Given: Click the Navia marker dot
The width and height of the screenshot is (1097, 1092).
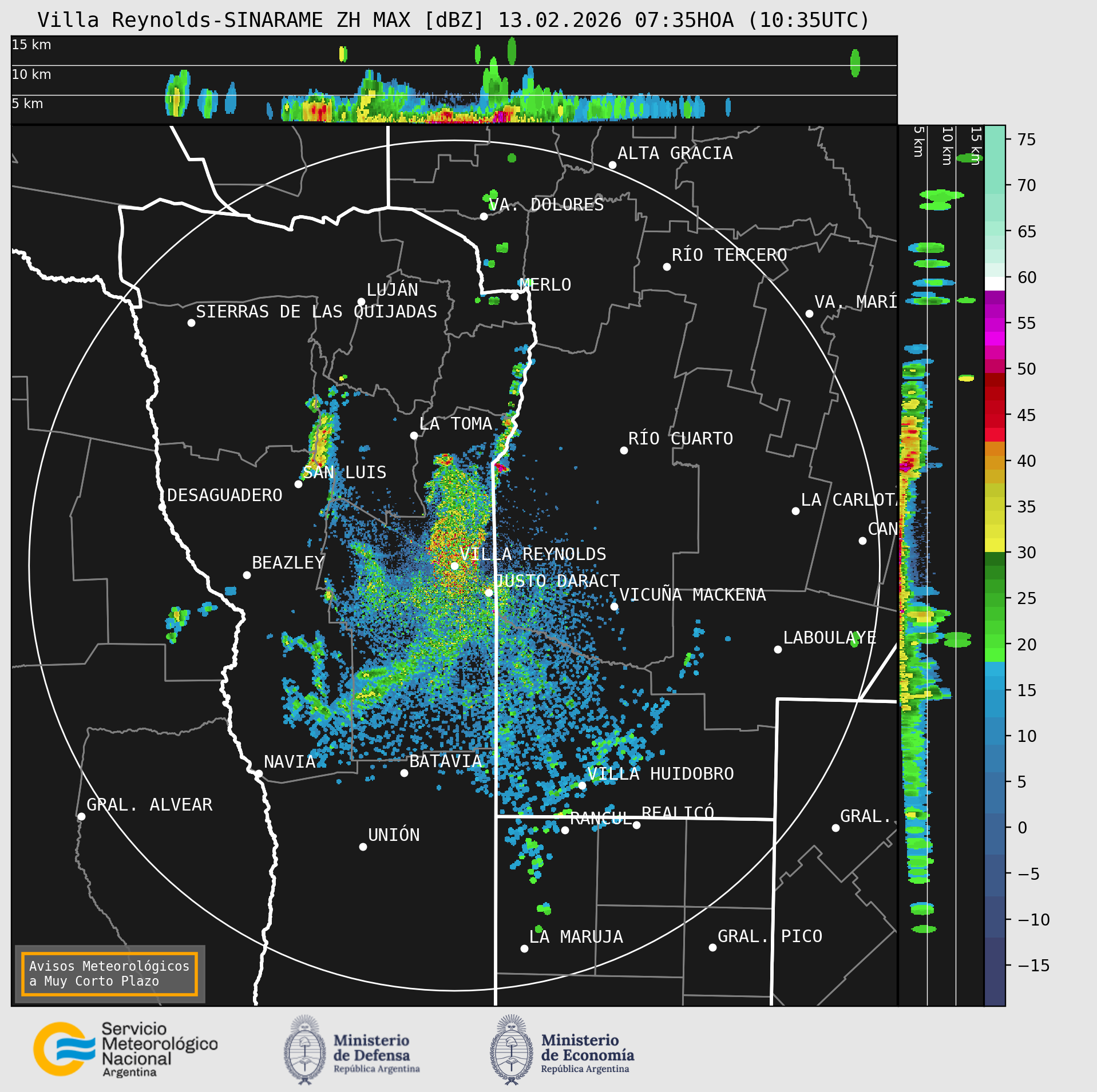Looking at the screenshot, I should 259,773.
